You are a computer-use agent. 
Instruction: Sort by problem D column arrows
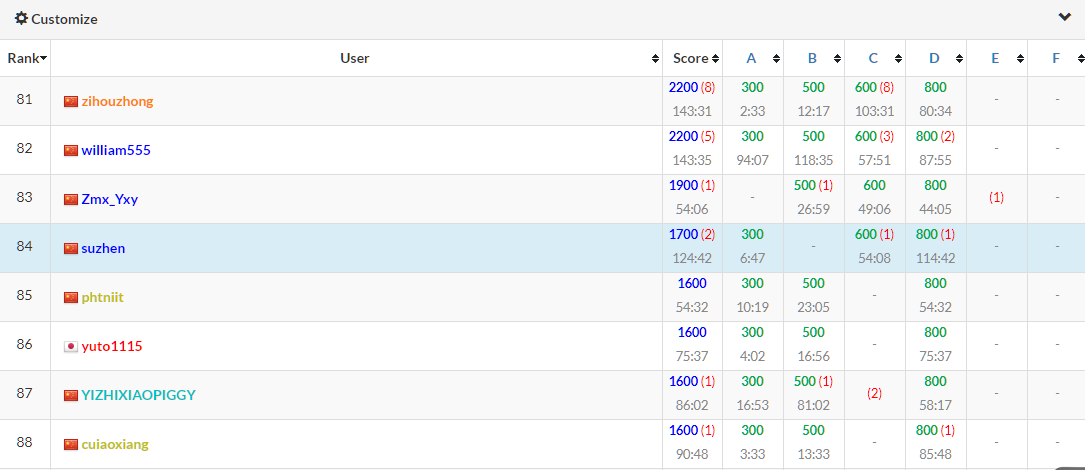tap(959, 59)
